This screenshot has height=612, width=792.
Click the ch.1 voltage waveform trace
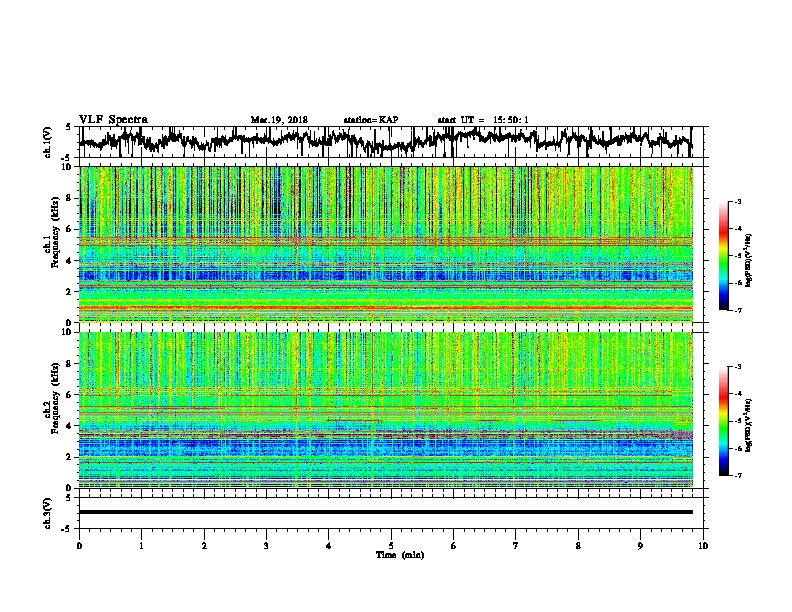pyautogui.click(x=386, y=141)
